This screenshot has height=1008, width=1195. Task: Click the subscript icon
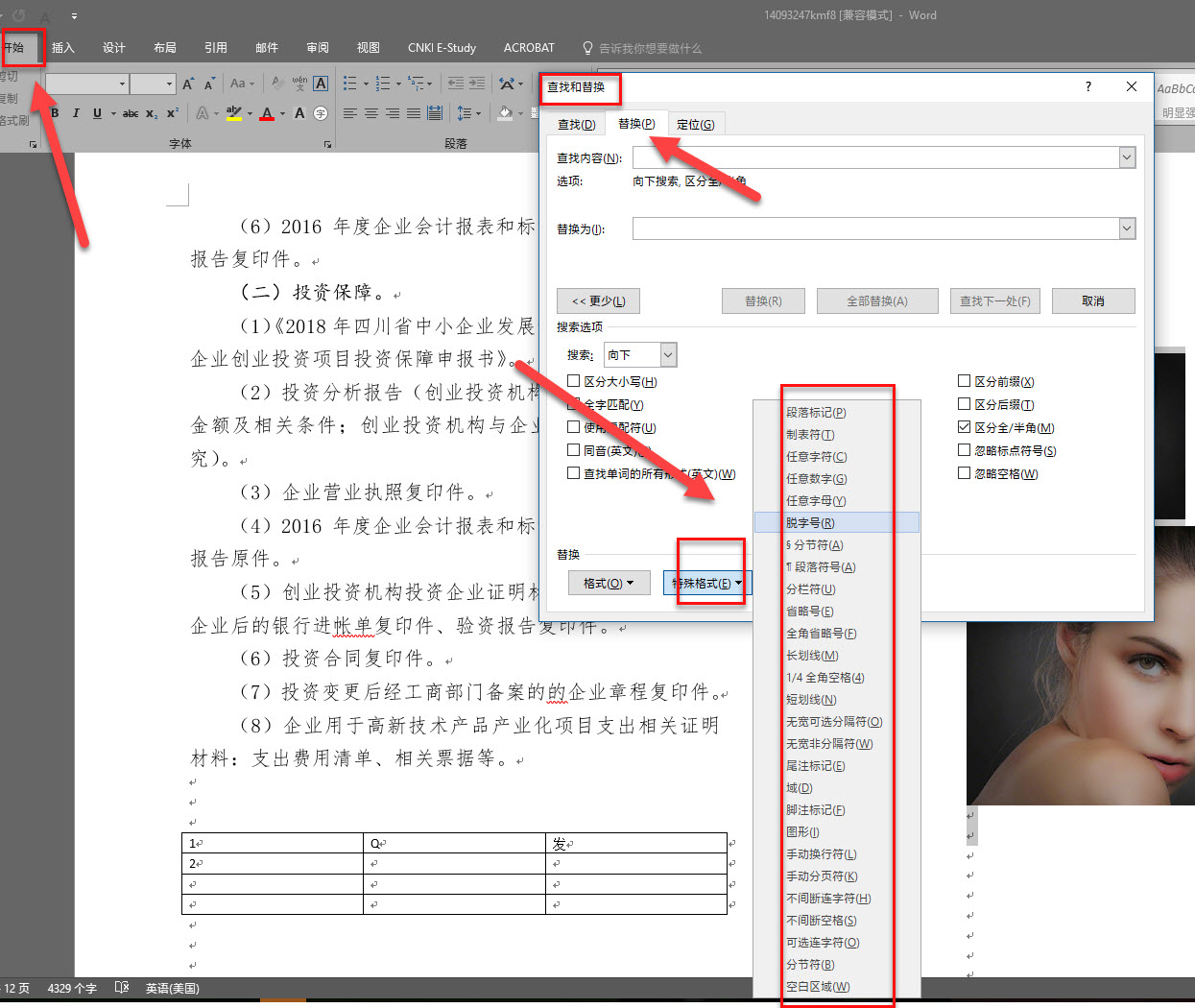(151, 112)
